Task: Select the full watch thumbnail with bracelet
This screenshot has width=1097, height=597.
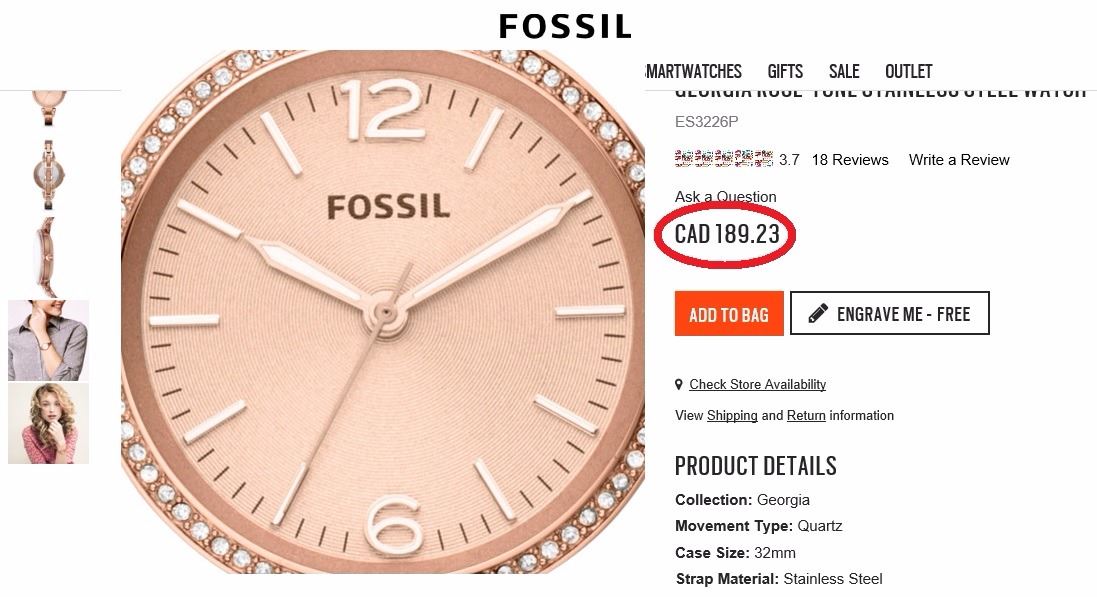Action: [x=48, y=173]
